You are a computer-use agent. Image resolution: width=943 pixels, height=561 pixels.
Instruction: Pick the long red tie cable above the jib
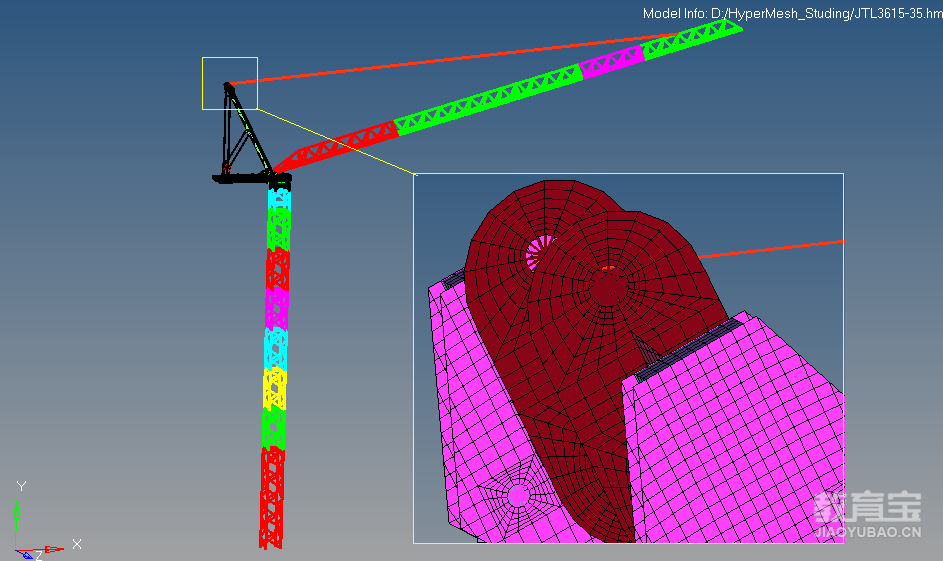(450, 59)
